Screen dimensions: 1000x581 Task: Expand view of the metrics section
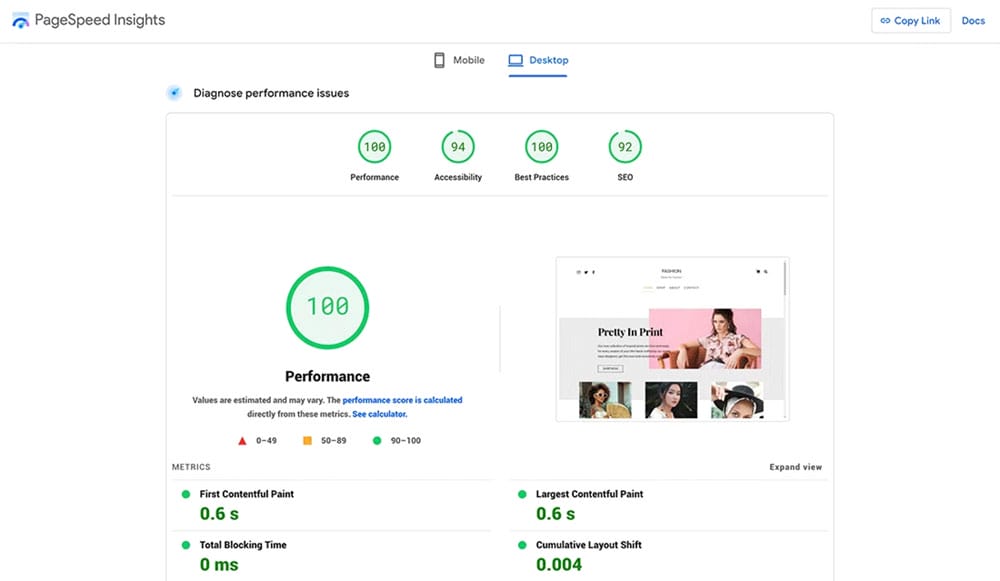(795, 467)
